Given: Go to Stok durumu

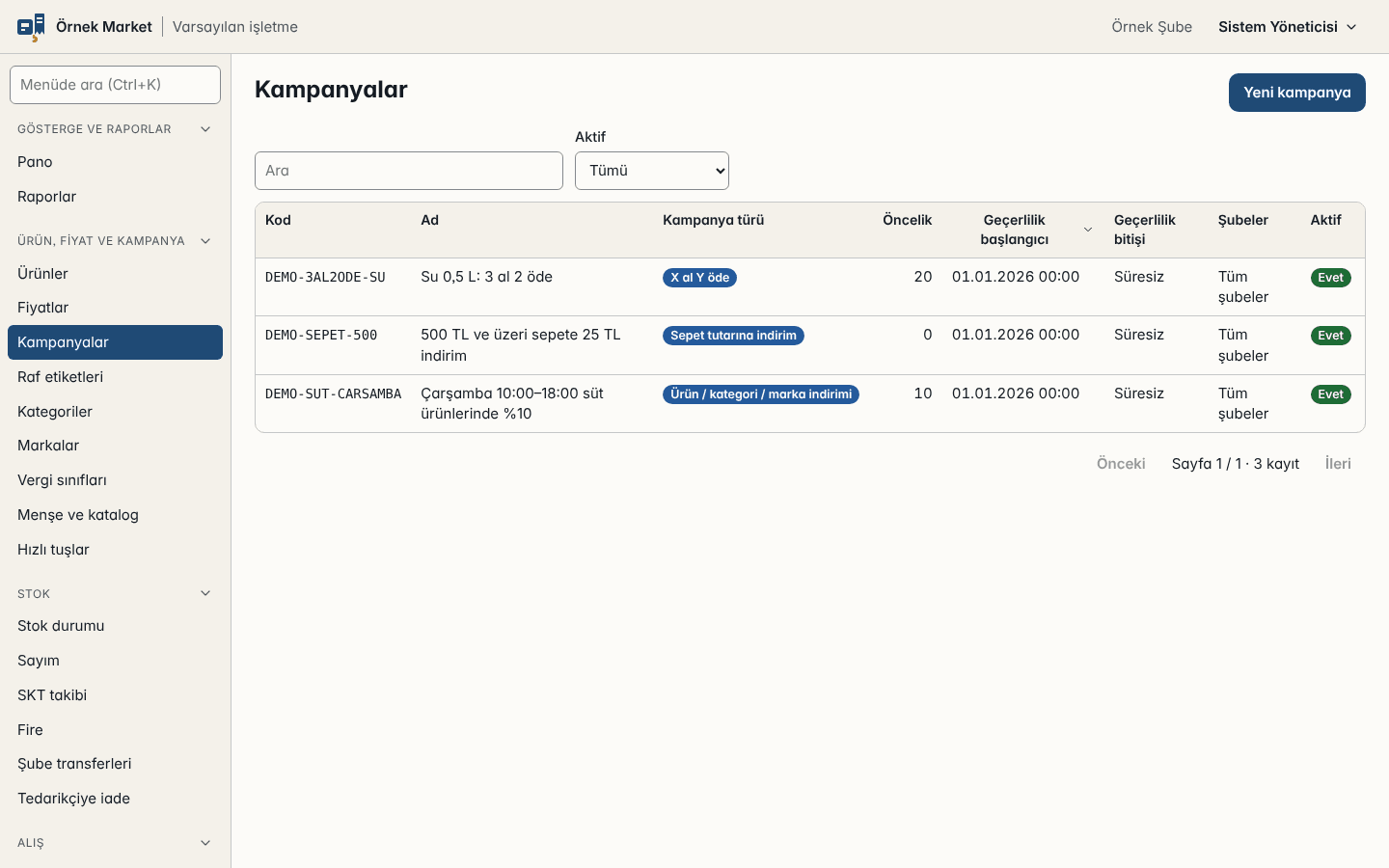Looking at the screenshot, I should point(115,626).
